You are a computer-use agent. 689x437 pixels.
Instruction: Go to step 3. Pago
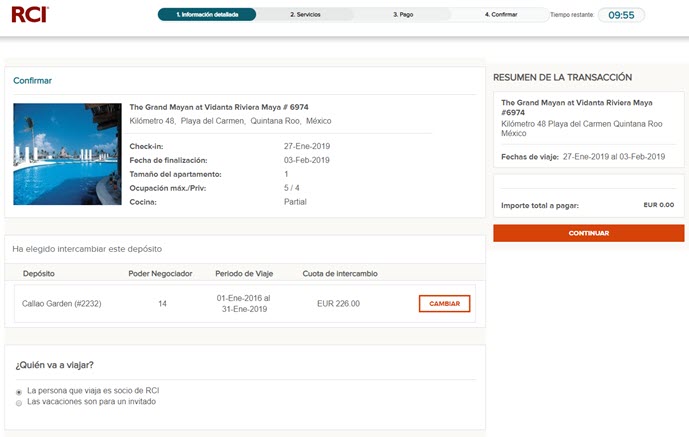pos(403,14)
